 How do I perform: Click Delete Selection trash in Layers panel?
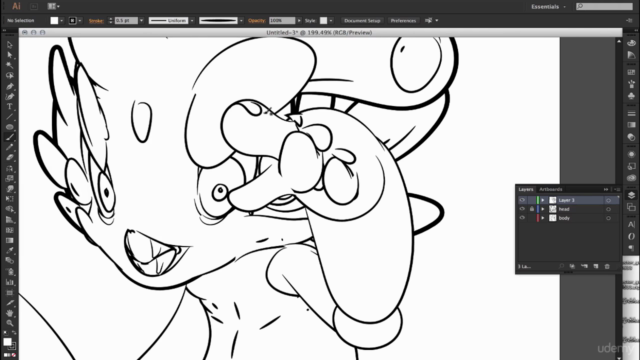pos(607,266)
